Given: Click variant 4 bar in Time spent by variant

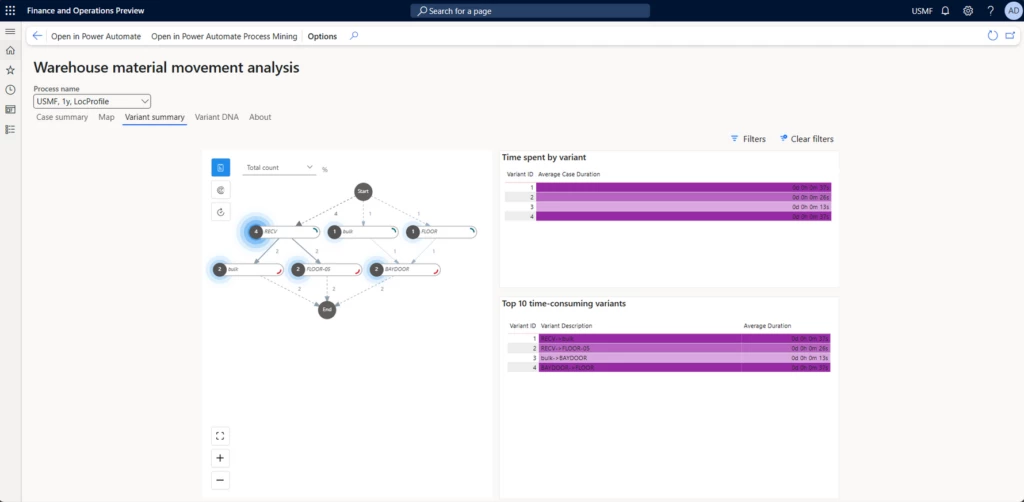Looking at the screenshot, I should pyautogui.click(x=684, y=217).
